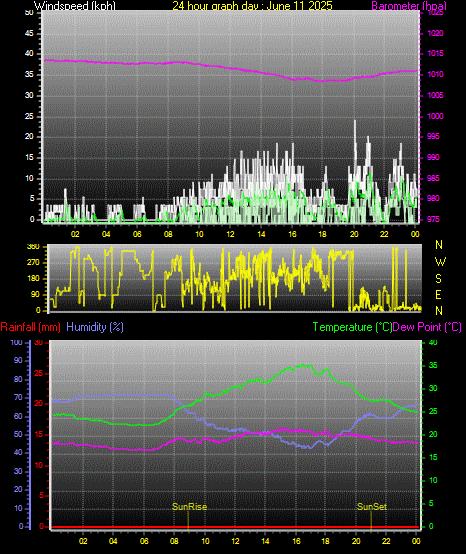466x554 pixels.
Task: Click hour 12 under the windspeed graph
Action: [230, 234]
